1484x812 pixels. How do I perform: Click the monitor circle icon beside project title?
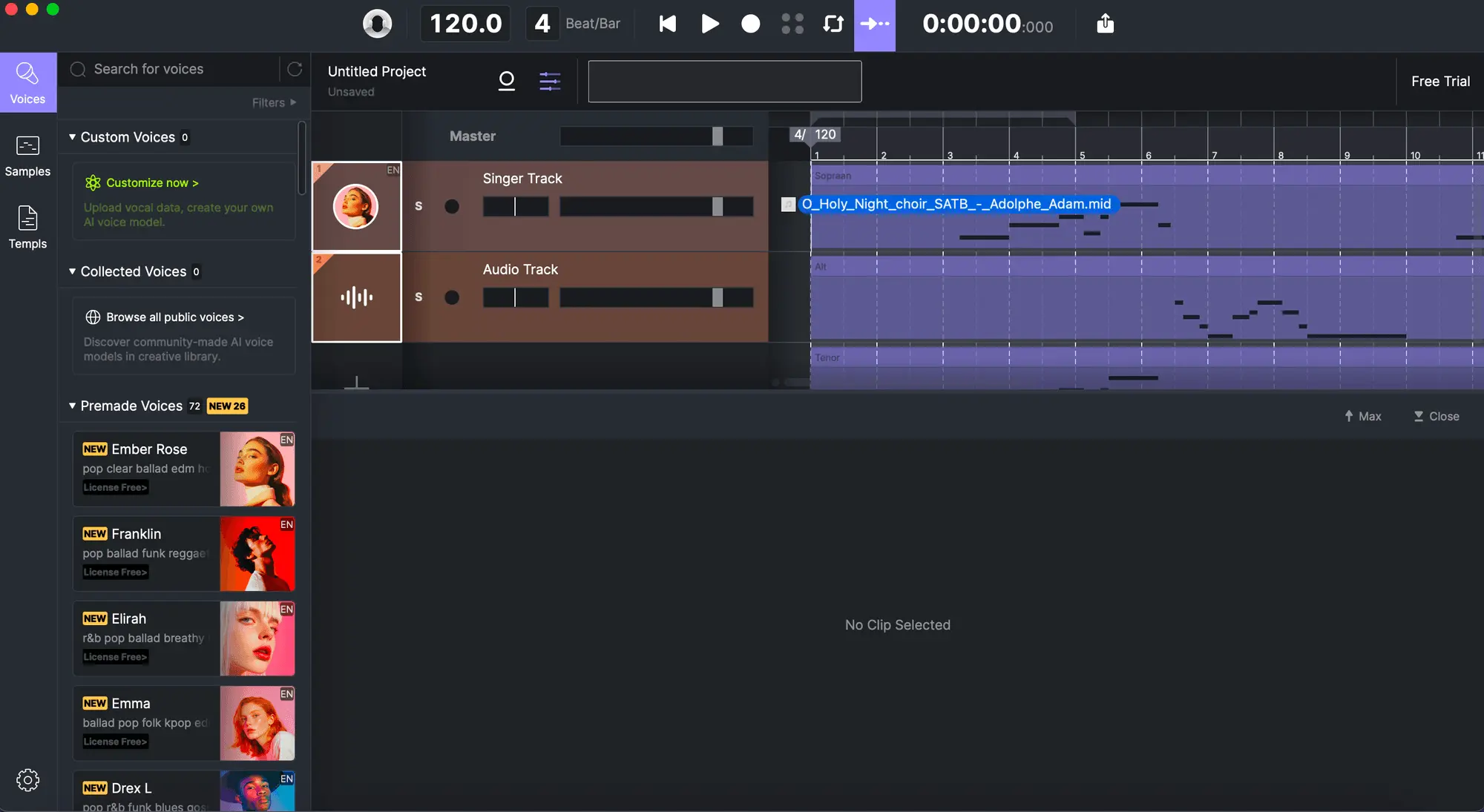(x=506, y=81)
